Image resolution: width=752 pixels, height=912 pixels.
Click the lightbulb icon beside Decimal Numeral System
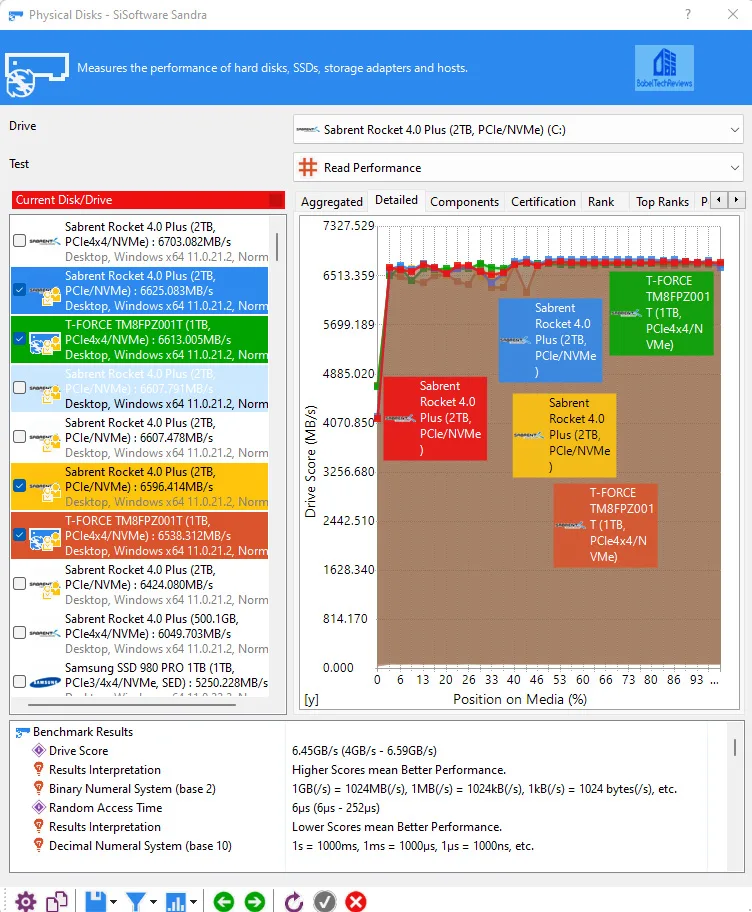(x=39, y=845)
